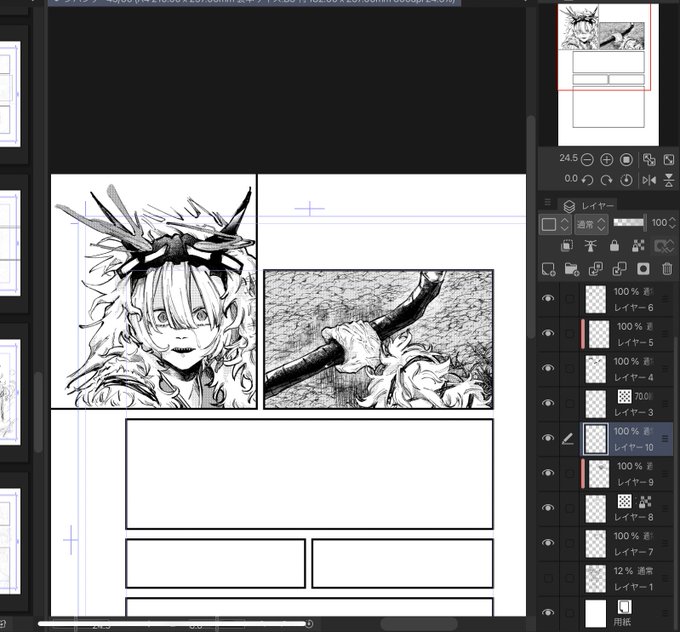Select the 12% layer レイヤー 1
The image size is (680, 632).
[627, 578]
